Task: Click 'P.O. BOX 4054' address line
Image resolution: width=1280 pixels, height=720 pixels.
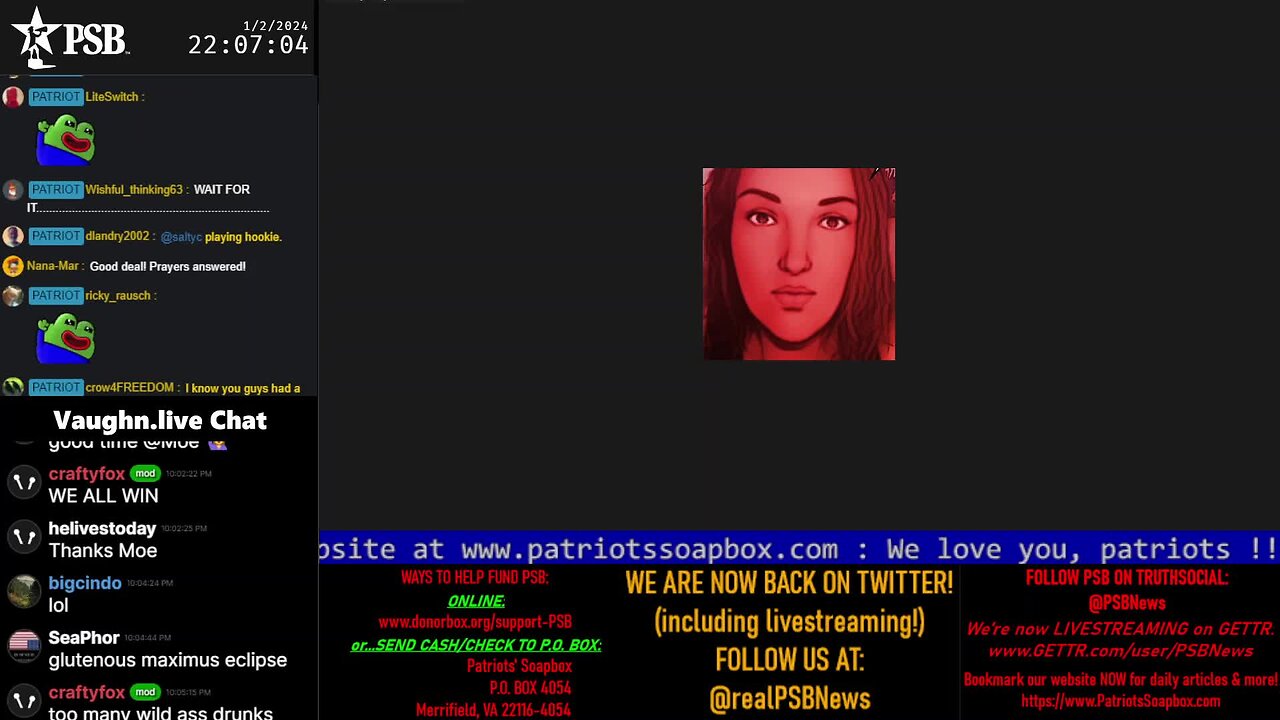Action: point(530,688)
